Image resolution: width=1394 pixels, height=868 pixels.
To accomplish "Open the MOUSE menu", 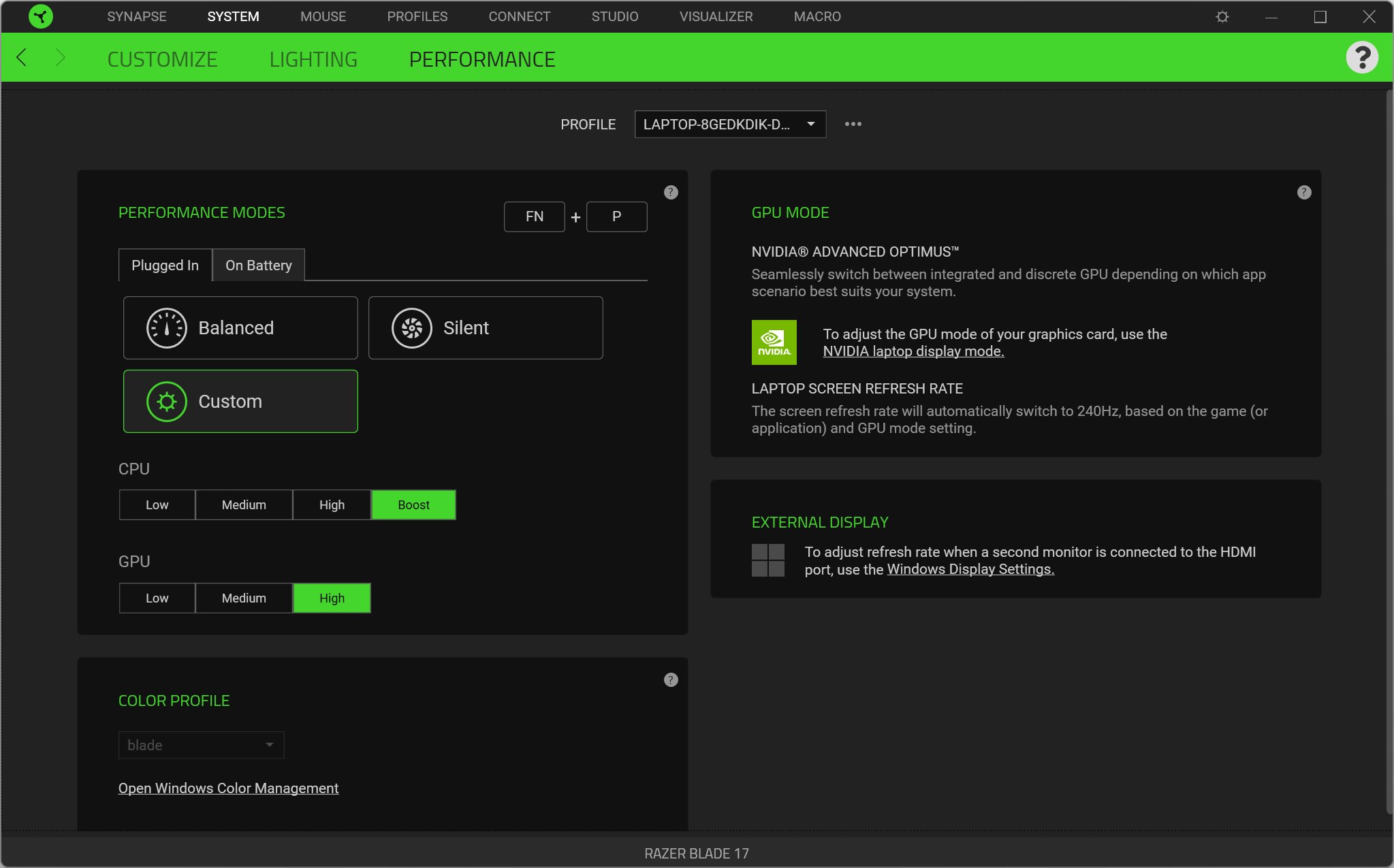I will (x=323, y=16).
